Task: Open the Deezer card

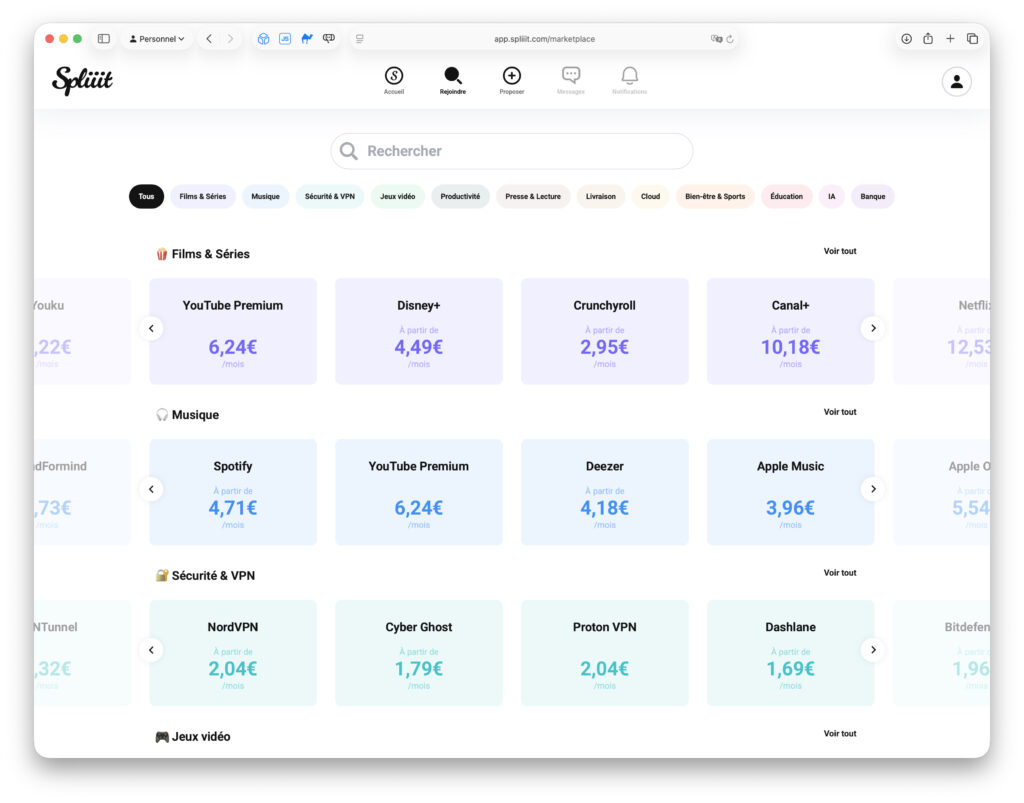Action: [x=605, y=492]
